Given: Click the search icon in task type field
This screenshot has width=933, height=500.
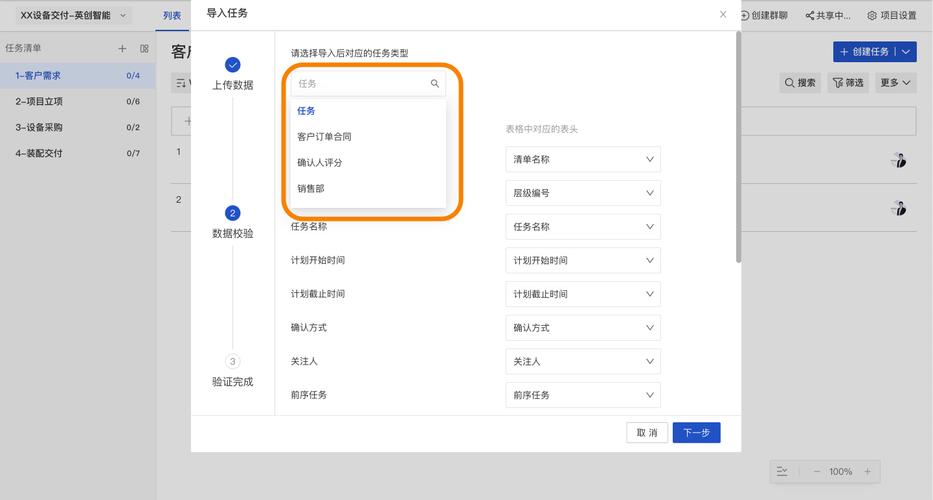Looking at the screenshot, I should [435, 84].
